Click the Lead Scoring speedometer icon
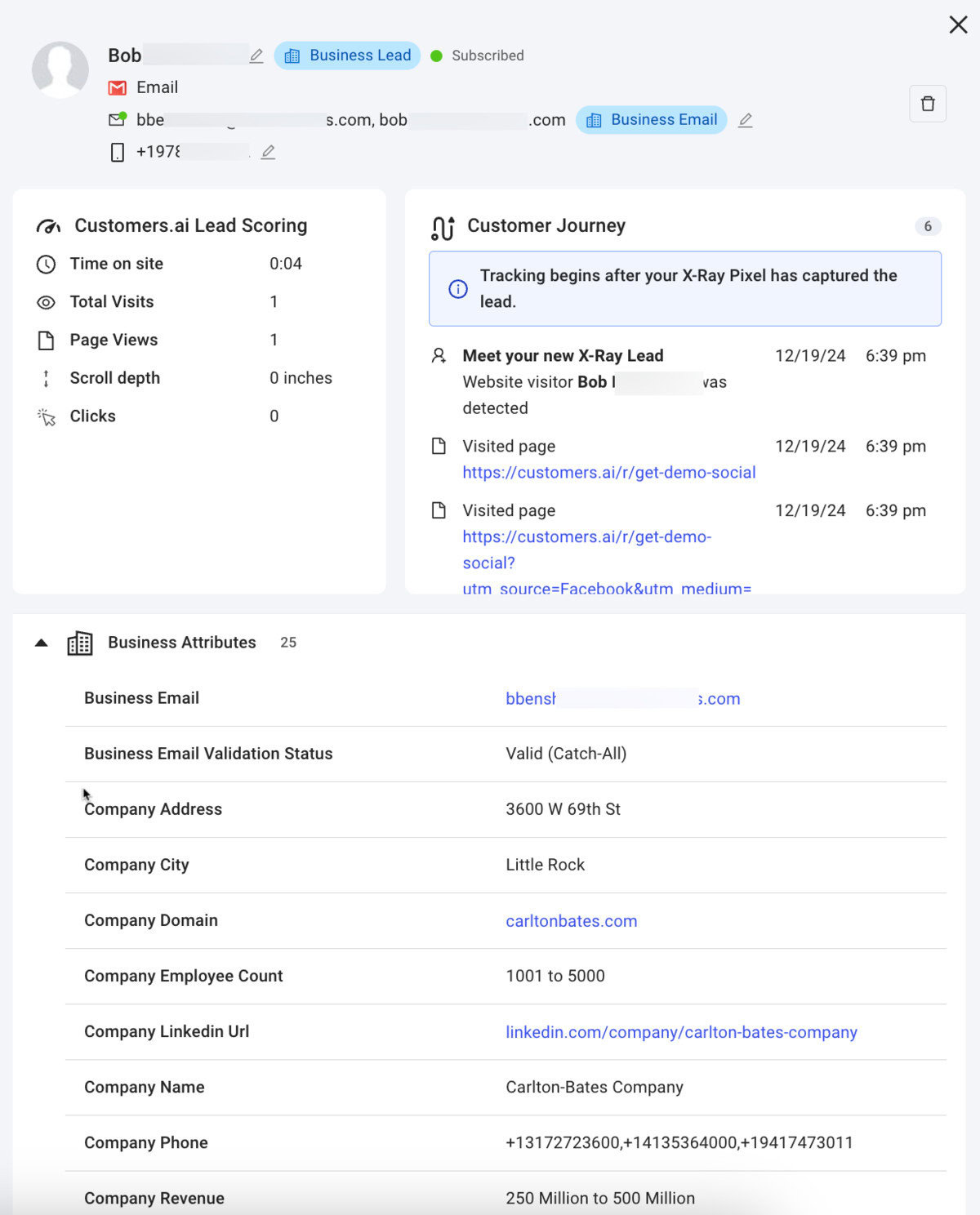 pyautogui.click(x=48, y=226)
